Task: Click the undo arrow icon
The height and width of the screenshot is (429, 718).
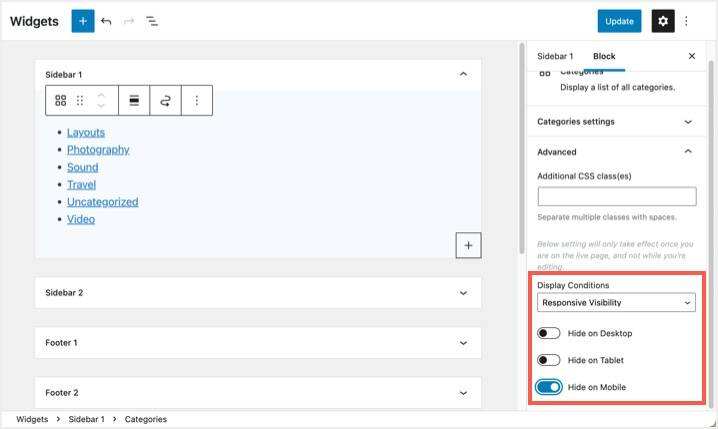Action: 106,21
